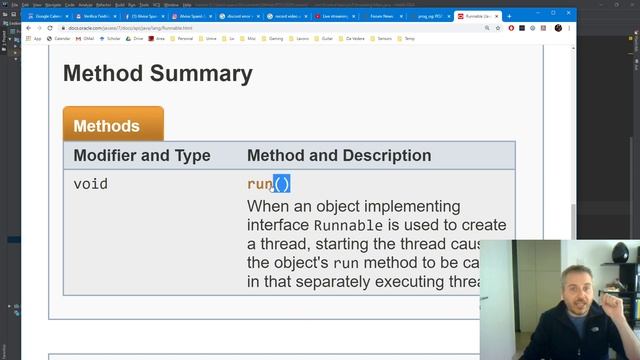Open the Area bookmark

click(156, 39)
